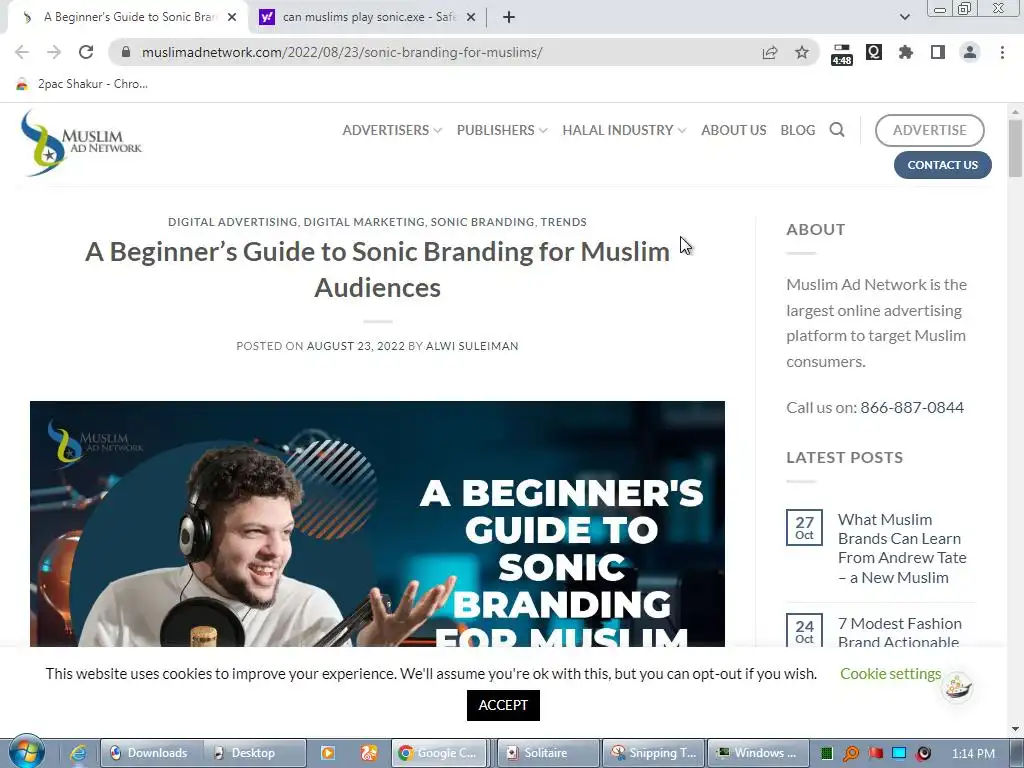Open Cookie settings
Viewport: 1024px width, 768px height.
coord(891,673)
